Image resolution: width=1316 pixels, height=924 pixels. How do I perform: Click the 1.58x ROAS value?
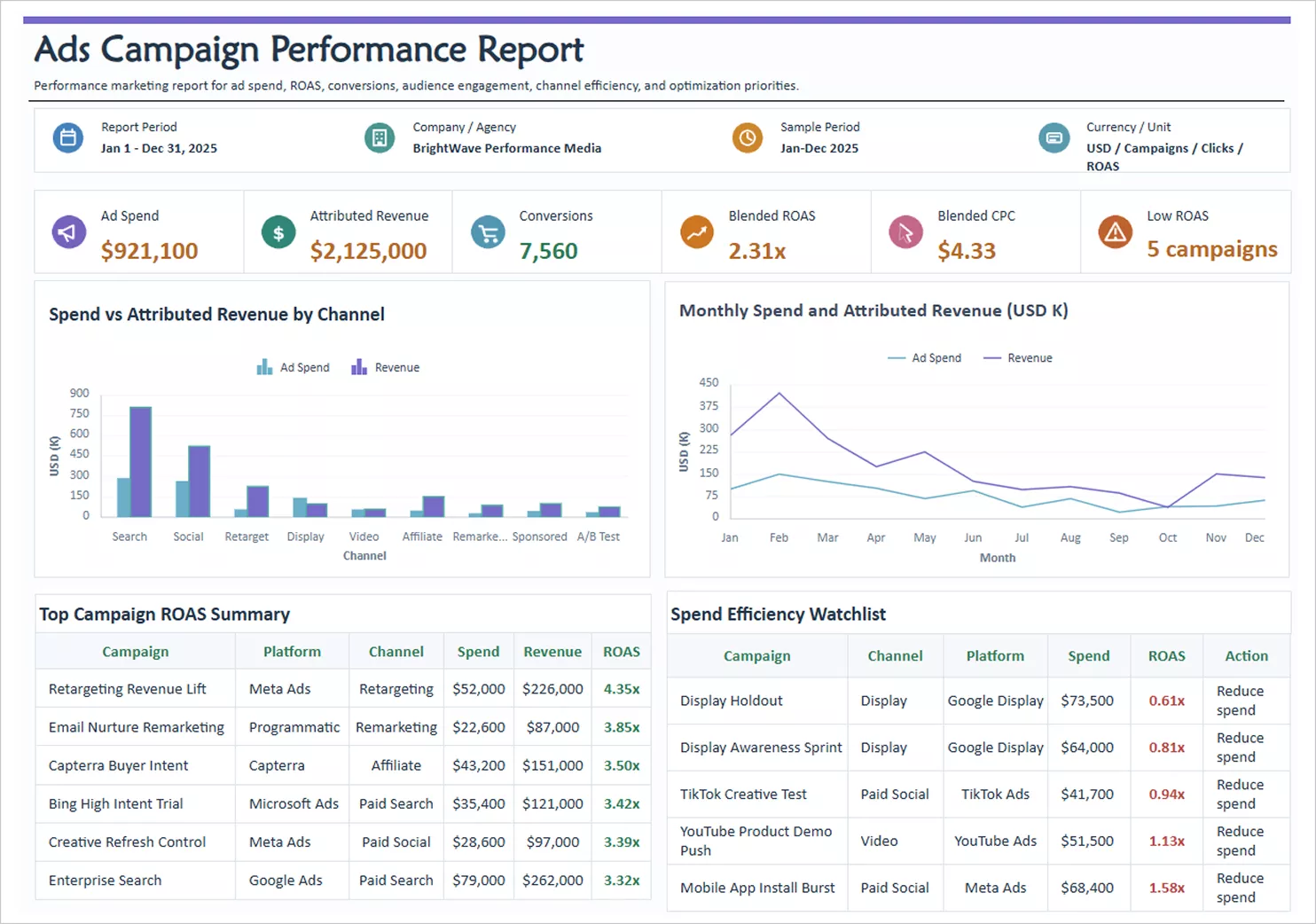(1166, 888)
